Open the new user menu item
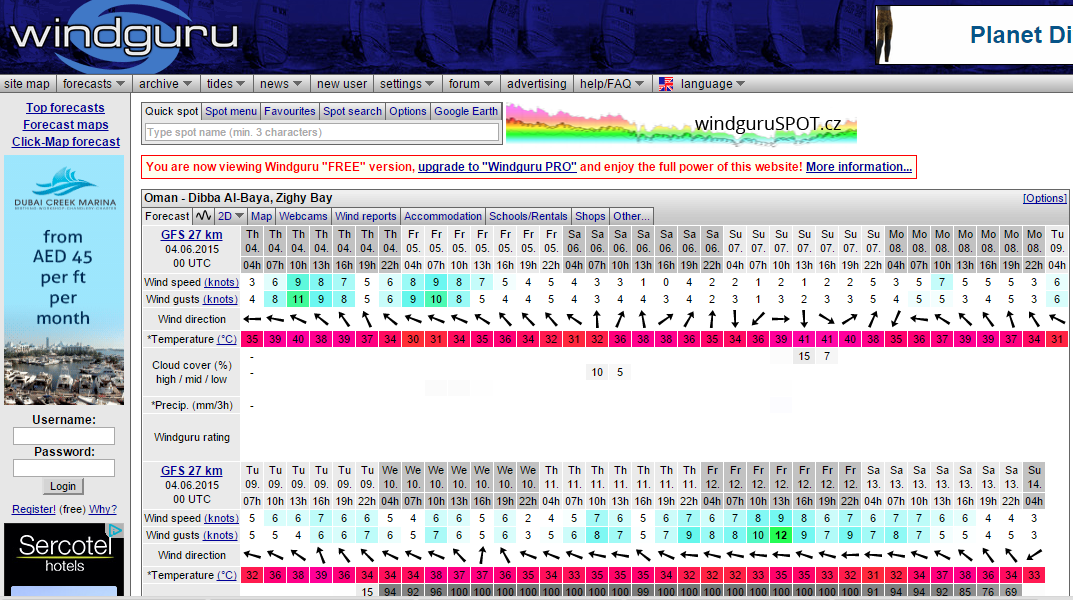This screenshot has height=600, width=1073. point(341,84)
